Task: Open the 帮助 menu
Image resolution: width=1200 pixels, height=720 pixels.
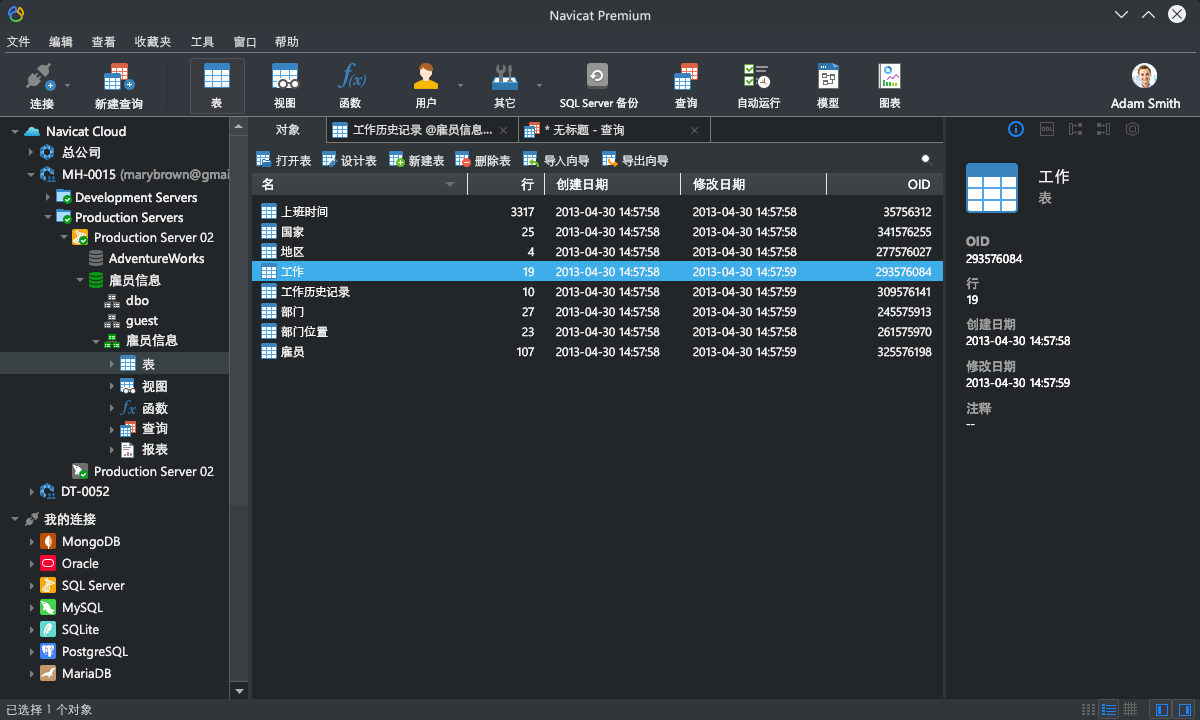Action: 286,42
